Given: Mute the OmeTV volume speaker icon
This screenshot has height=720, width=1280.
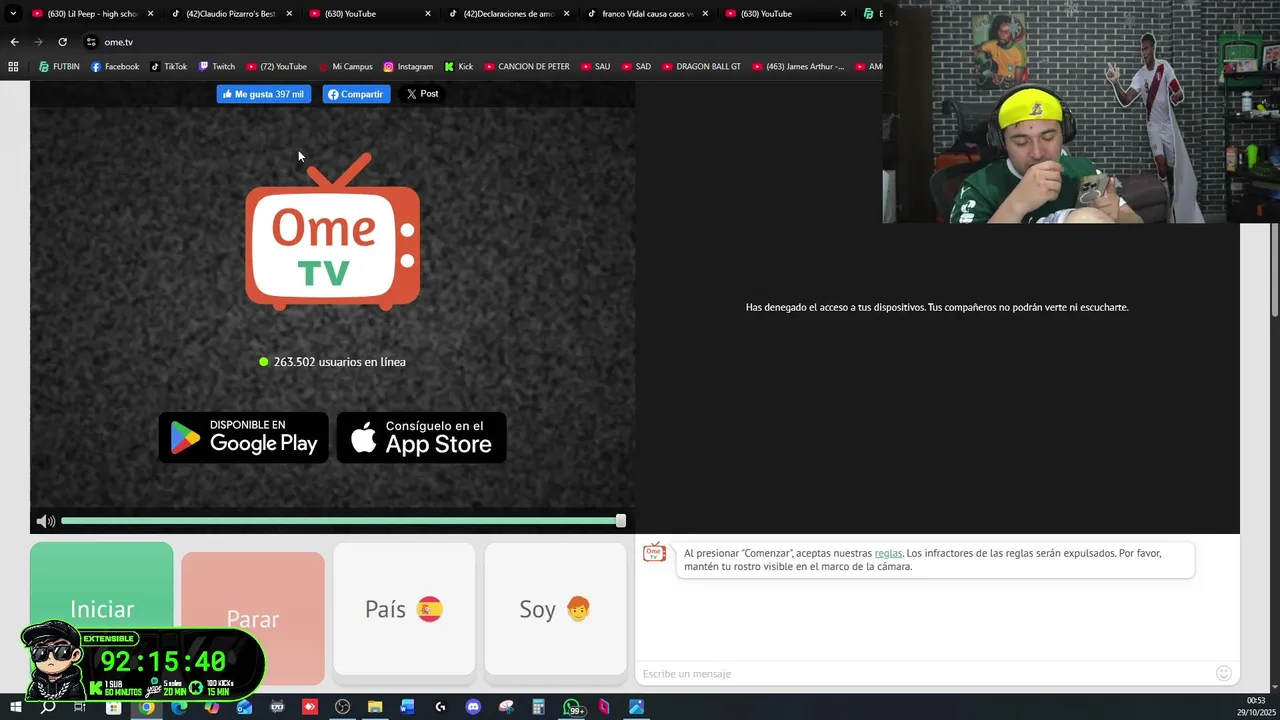Looking at the screenshot, I should [x=46, y=521].
